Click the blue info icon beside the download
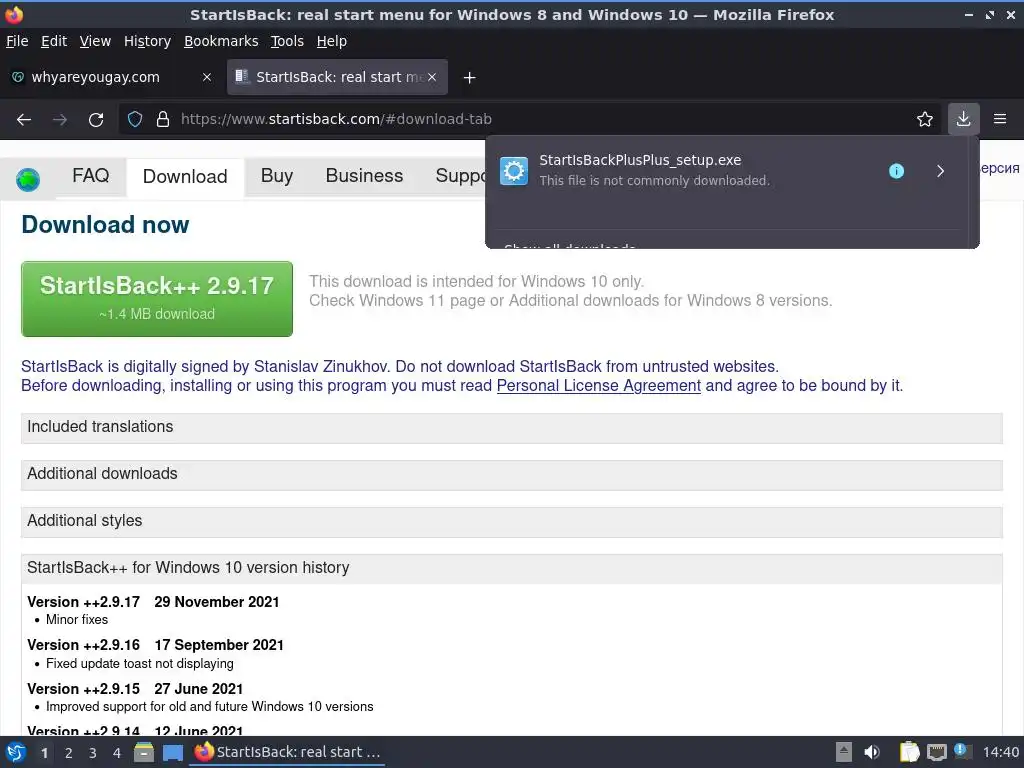Image resolution: width=1024 pixels, height=768 pixels. click(x=896, y=171)
